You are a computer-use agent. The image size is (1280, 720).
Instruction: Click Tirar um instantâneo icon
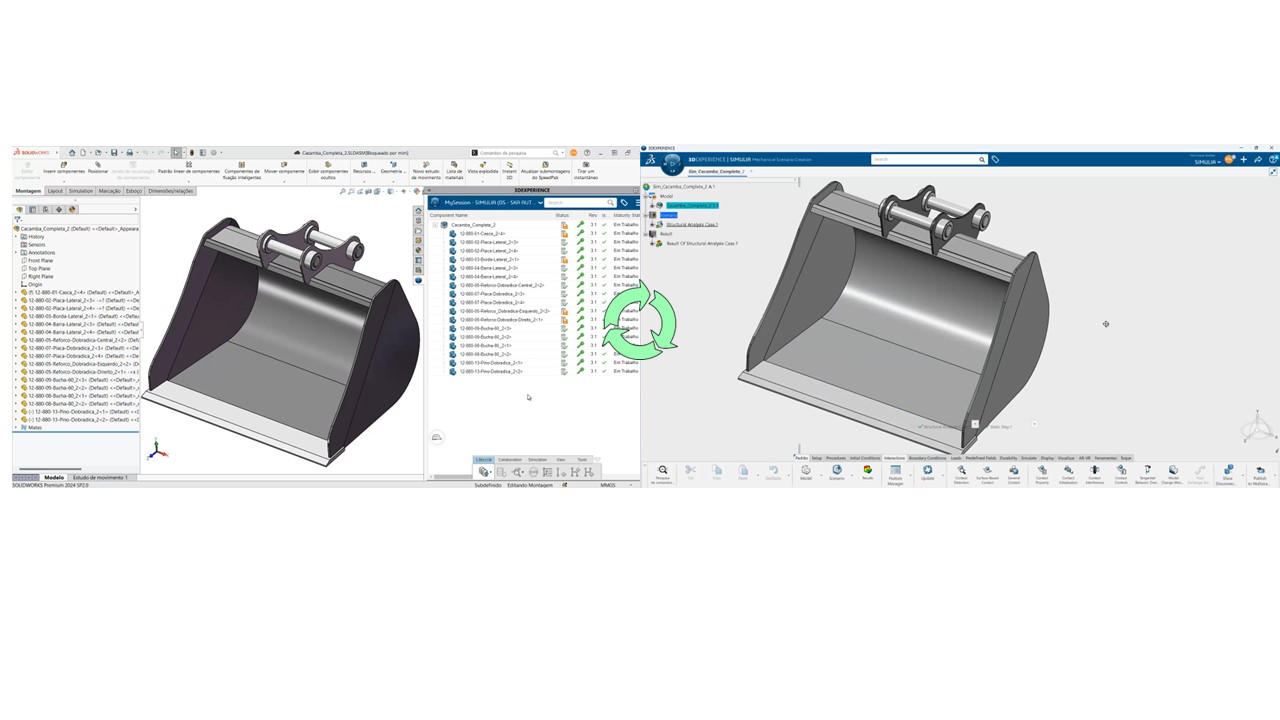click(x=586, y=171)
